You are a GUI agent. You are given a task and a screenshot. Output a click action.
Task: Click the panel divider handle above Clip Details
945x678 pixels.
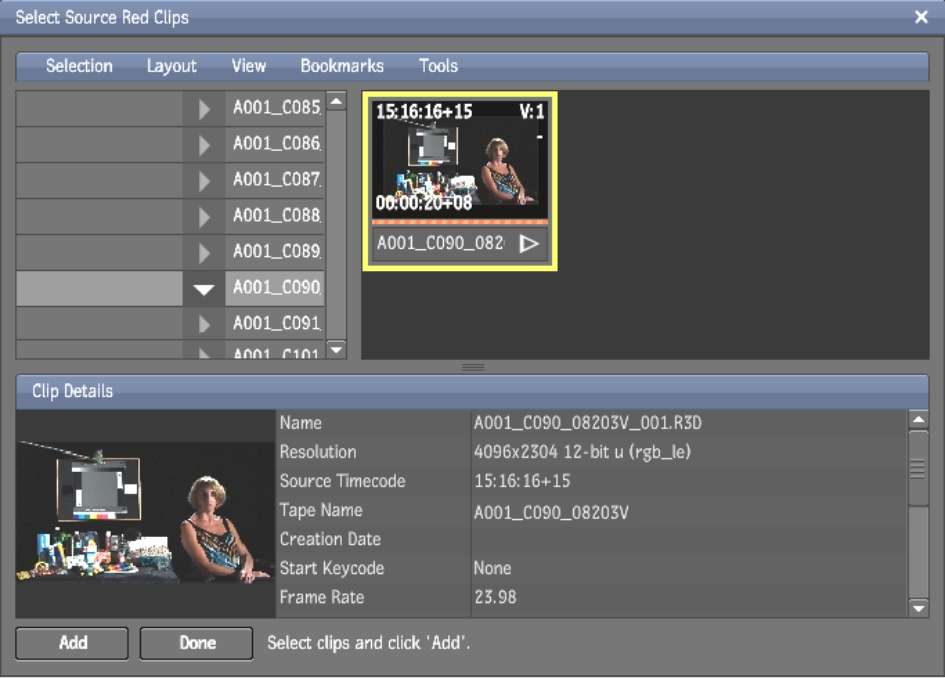pyautogui.click(x=472, y=368)
